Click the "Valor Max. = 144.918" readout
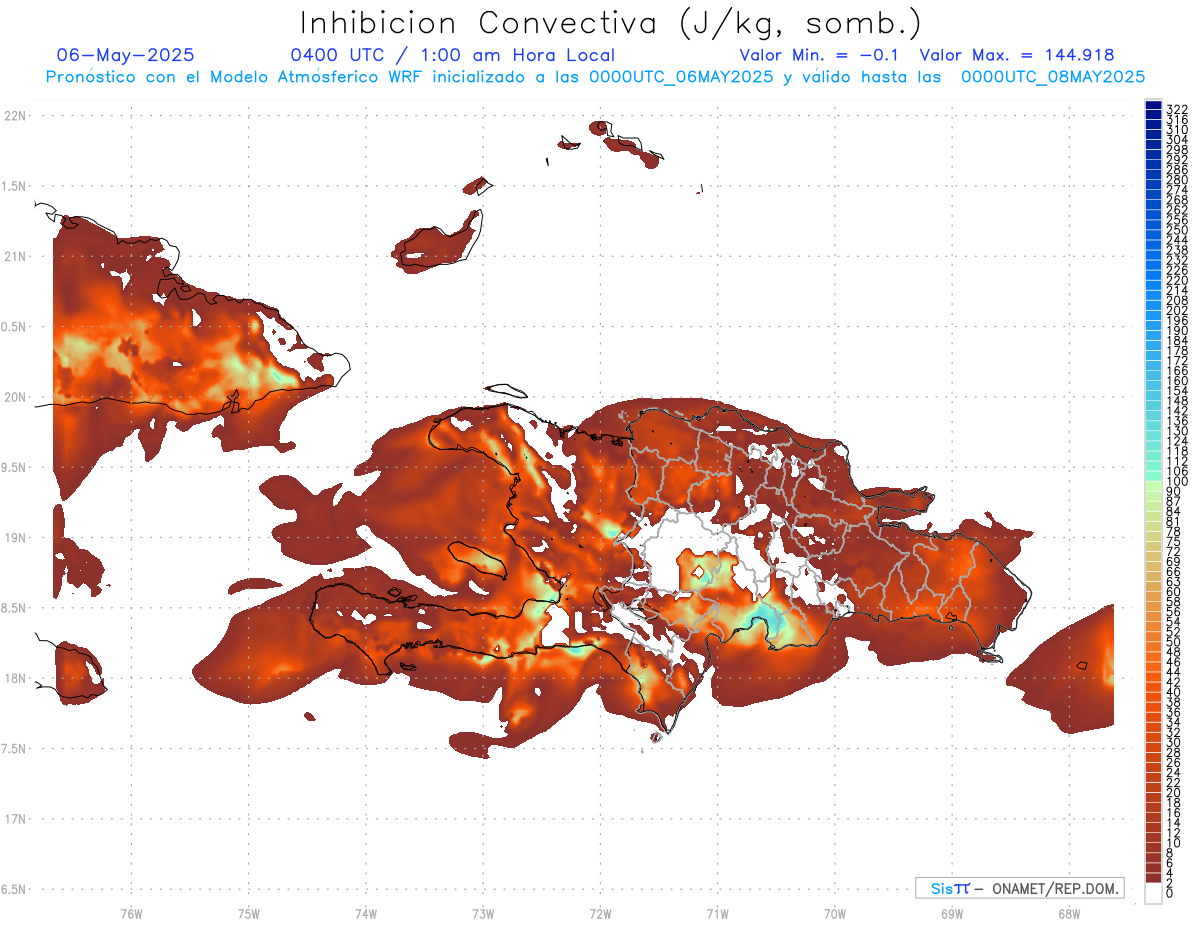This screenshot has height=927, width=1200. click(x=1016, y=55)
